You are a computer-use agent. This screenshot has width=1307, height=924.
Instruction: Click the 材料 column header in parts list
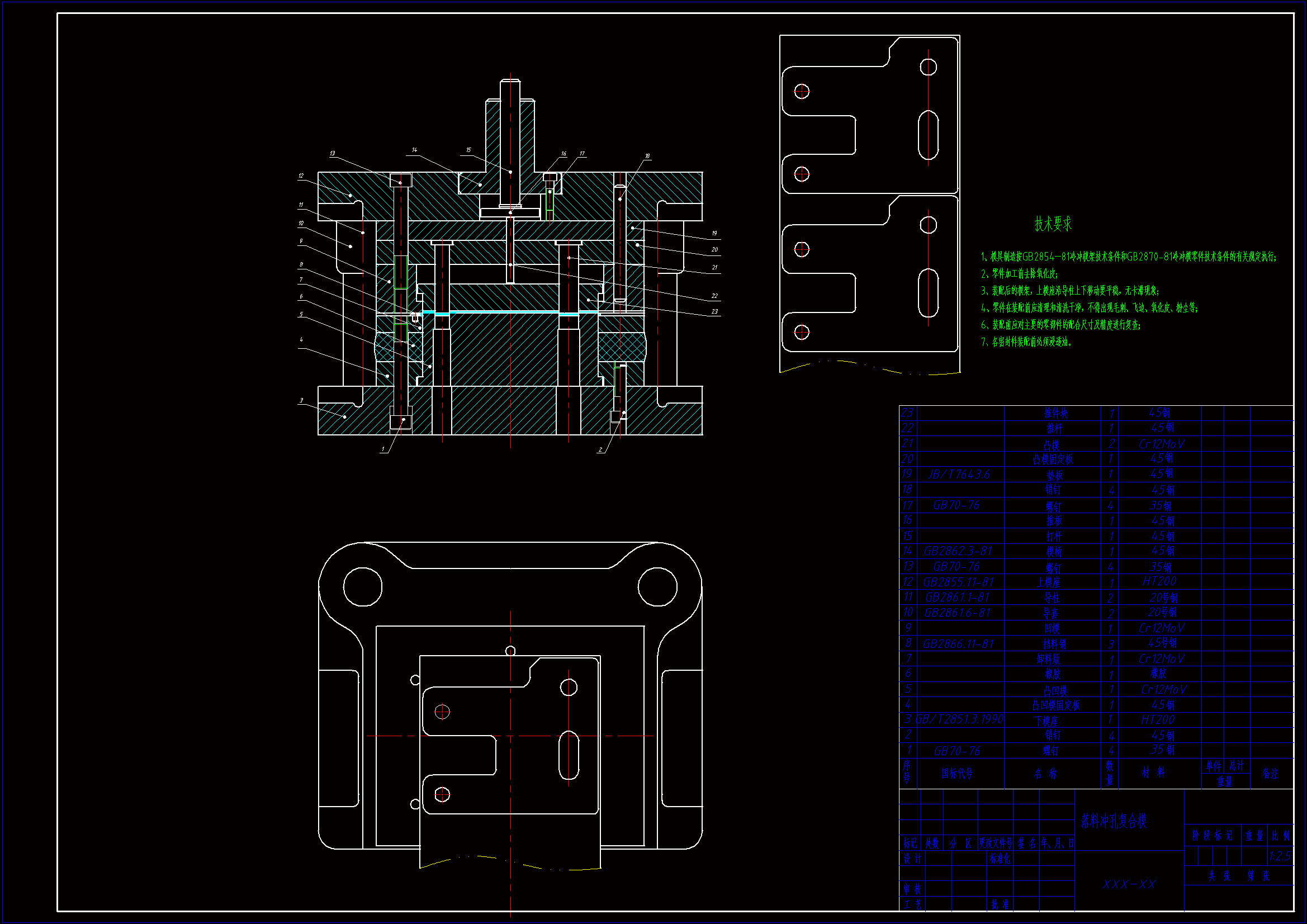[1153, 773]
